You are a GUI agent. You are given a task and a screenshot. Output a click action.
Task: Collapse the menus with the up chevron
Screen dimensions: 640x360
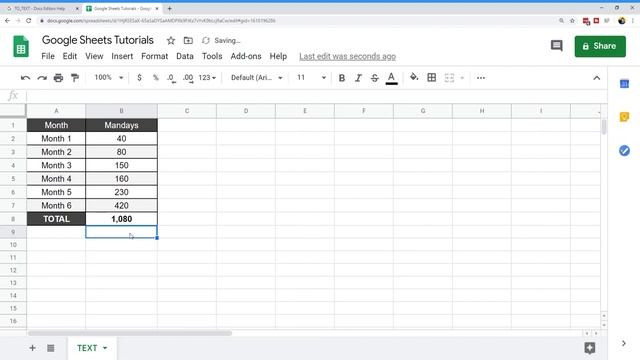coord(596,78)
